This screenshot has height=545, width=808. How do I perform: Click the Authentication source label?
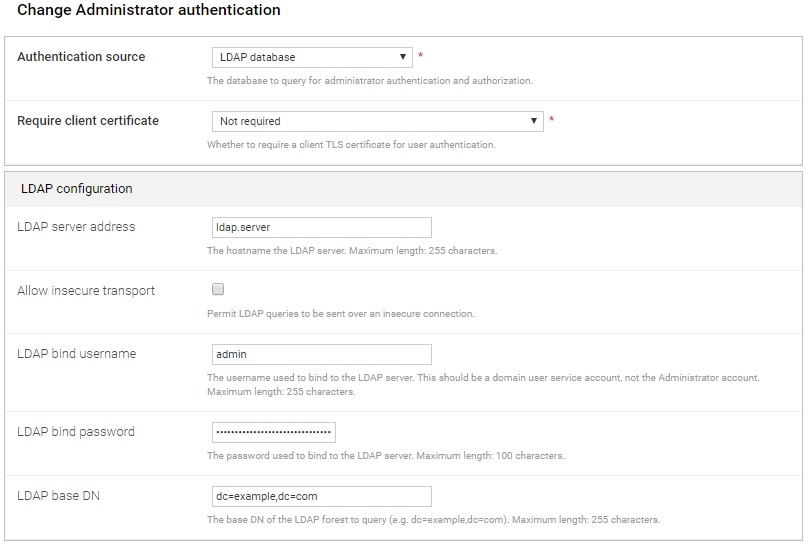click(81, 57)
